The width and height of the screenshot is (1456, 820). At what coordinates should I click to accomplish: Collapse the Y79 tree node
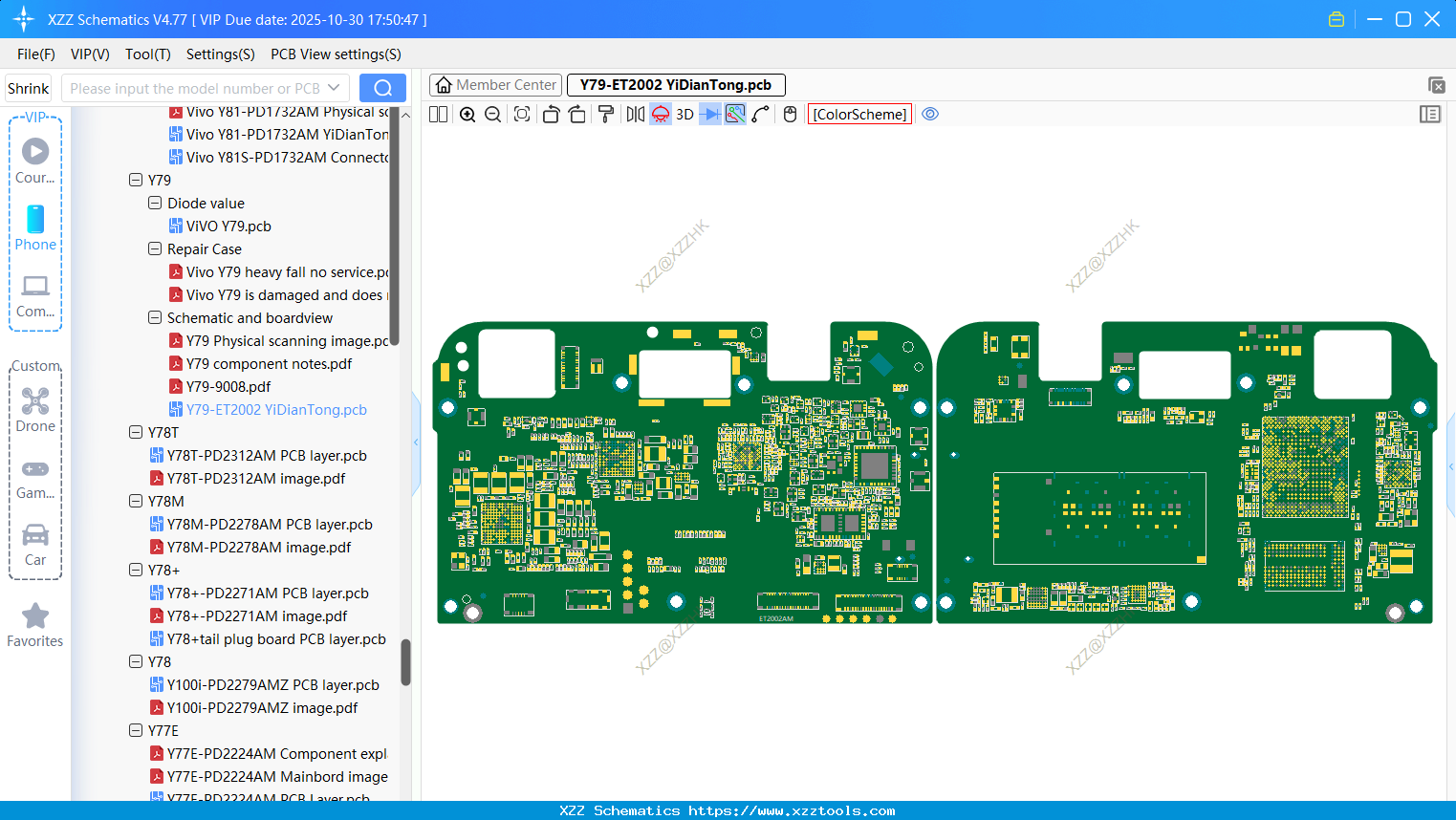136,181
